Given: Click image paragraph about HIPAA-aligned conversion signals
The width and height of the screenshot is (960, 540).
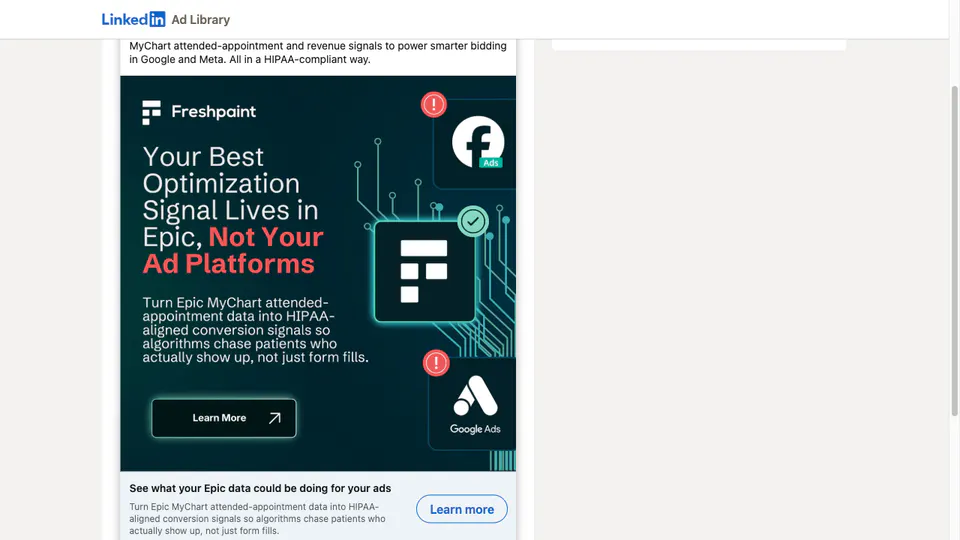Looking at the screenshot, I should [255, 330].
